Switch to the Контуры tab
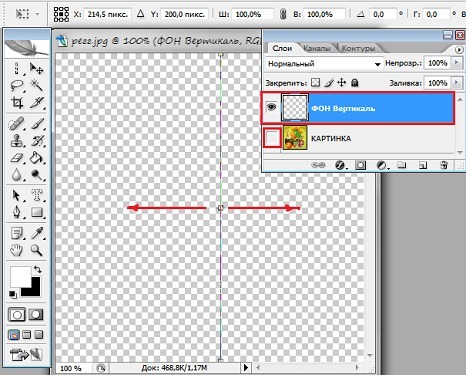 358,48
